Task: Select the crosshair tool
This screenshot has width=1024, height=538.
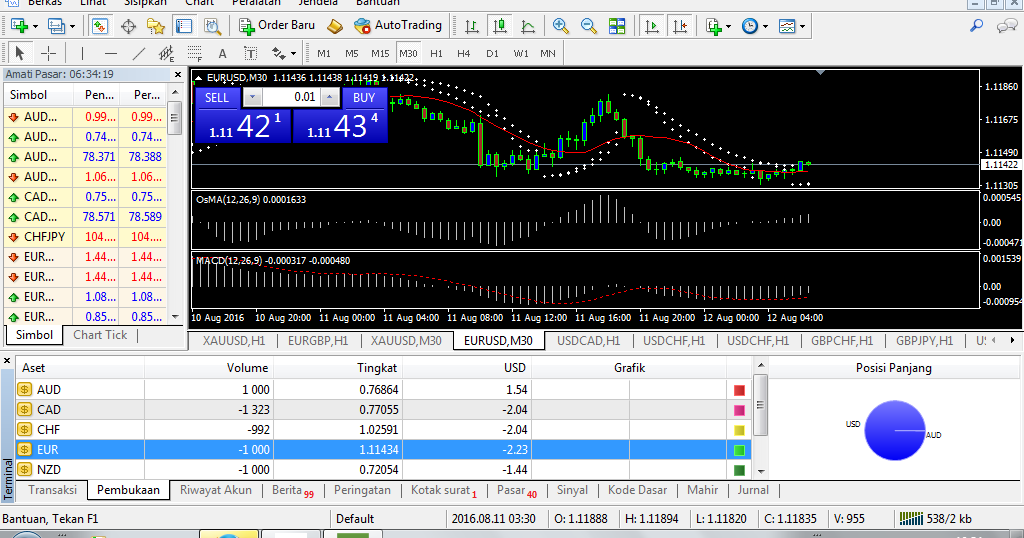Action: tap(48, 54)
